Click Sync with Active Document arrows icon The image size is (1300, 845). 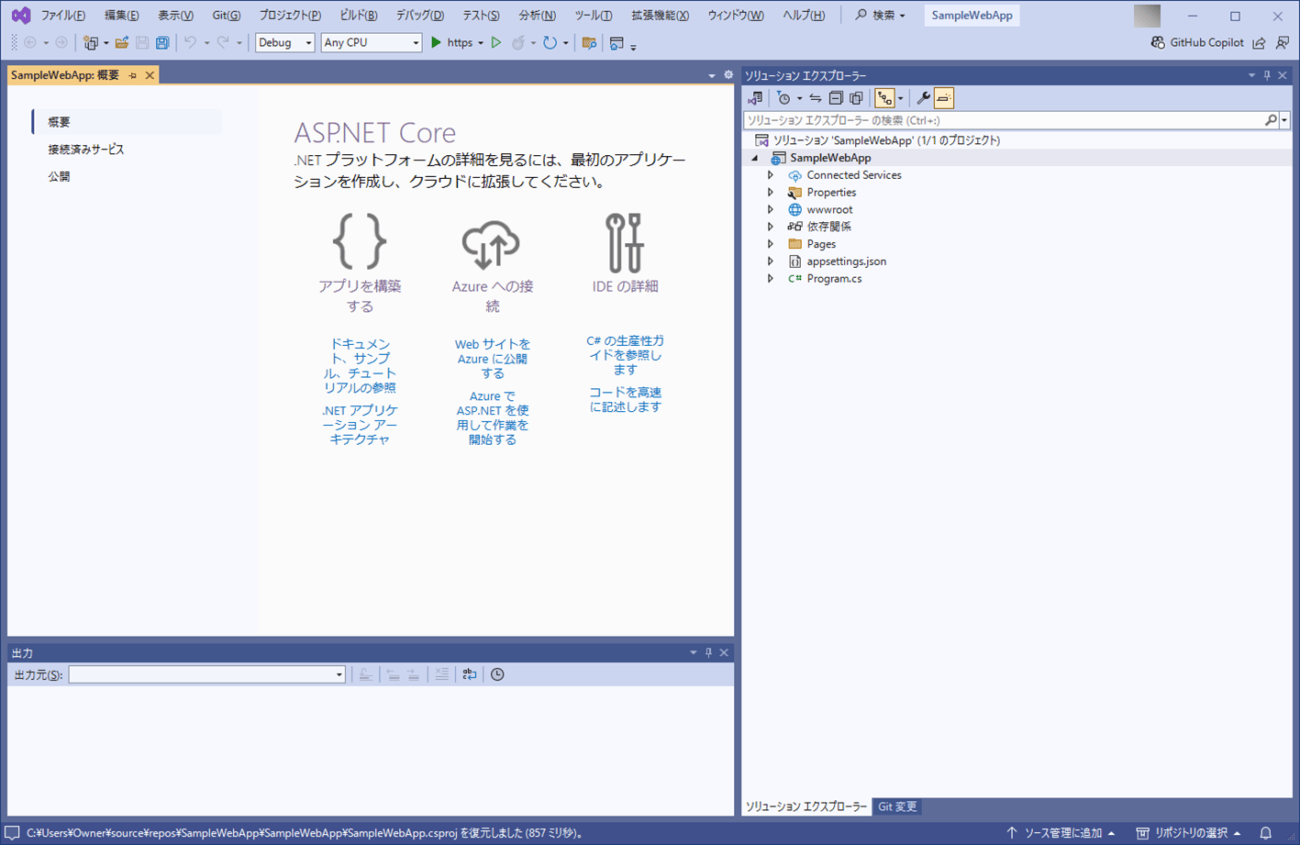pos(815,98)
